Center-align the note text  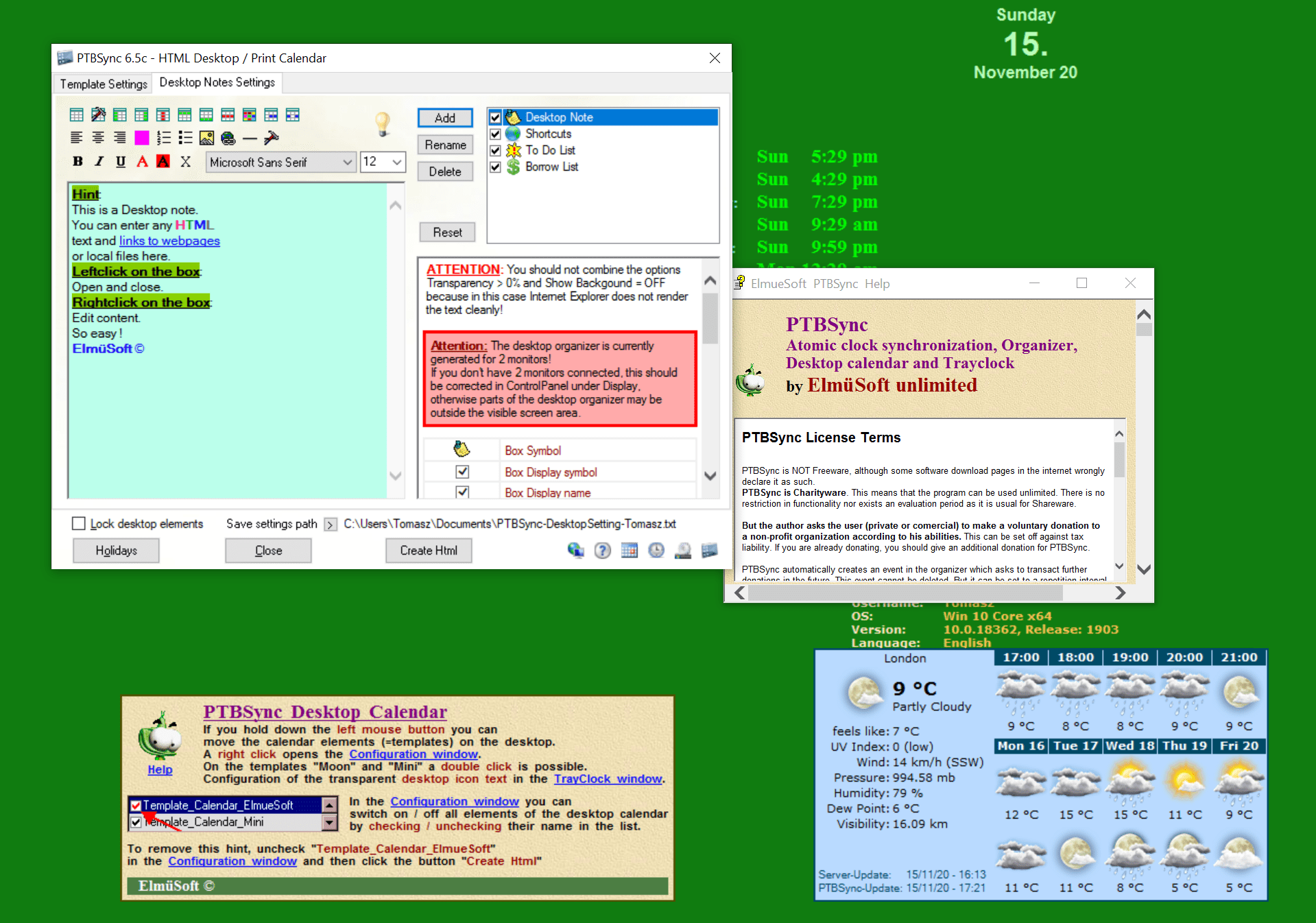click(98, 138)
